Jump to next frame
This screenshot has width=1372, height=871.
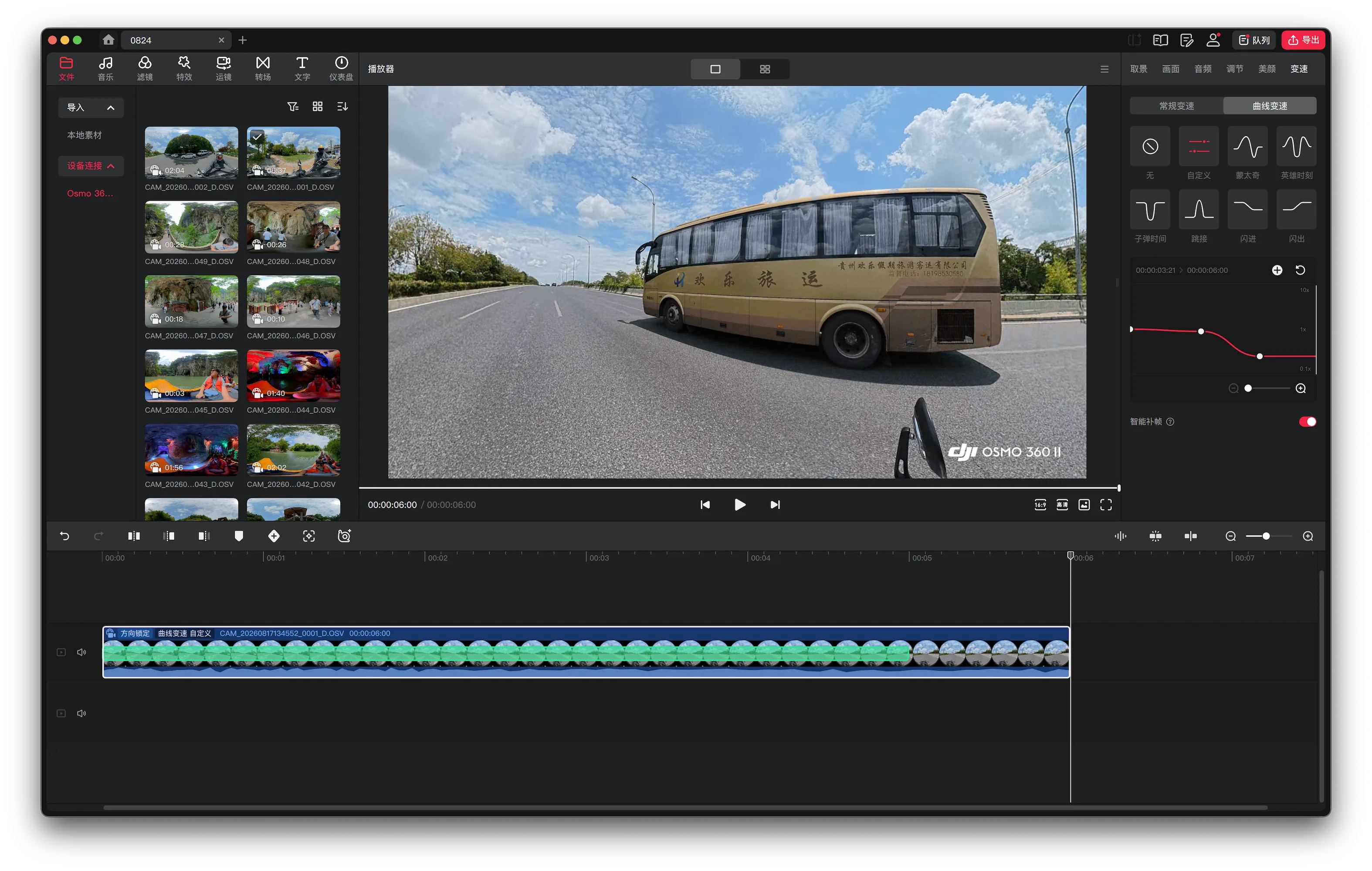tap(775, 505)
